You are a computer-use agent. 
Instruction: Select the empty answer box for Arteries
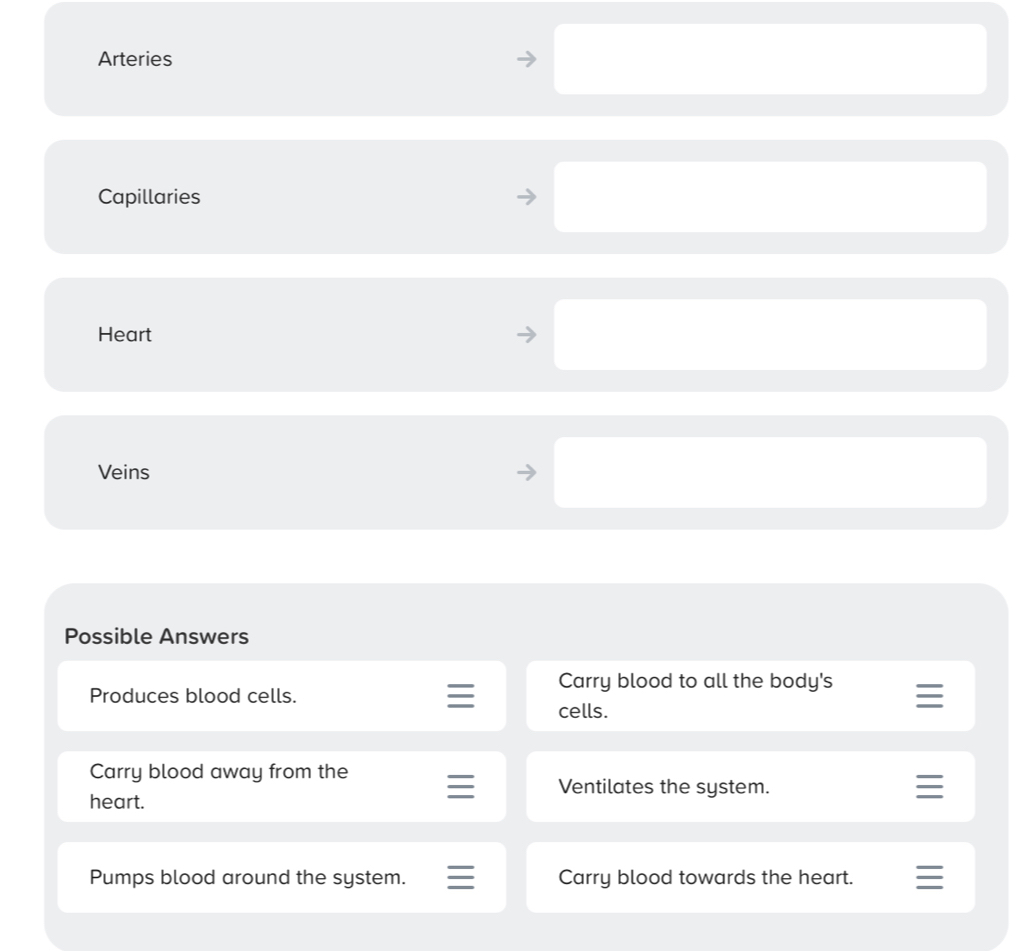[770, 59]
